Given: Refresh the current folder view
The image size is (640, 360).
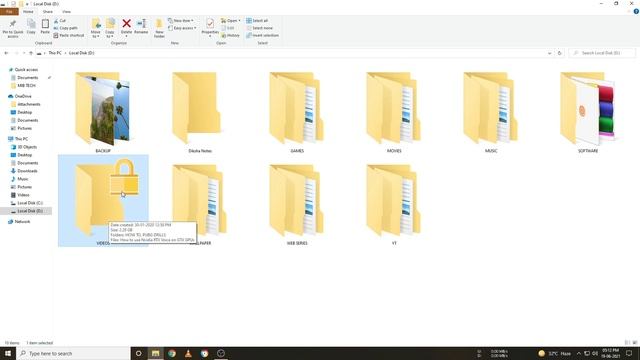Looking at the screenshot, I should [560, 53].
